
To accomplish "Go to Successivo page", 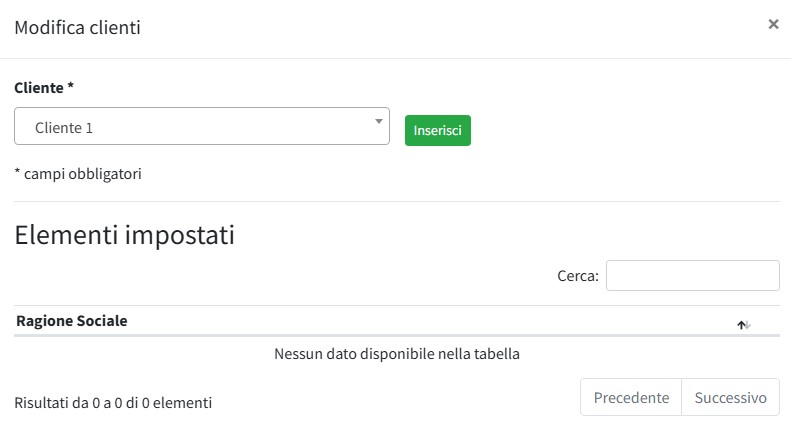I will coord(730,397).
